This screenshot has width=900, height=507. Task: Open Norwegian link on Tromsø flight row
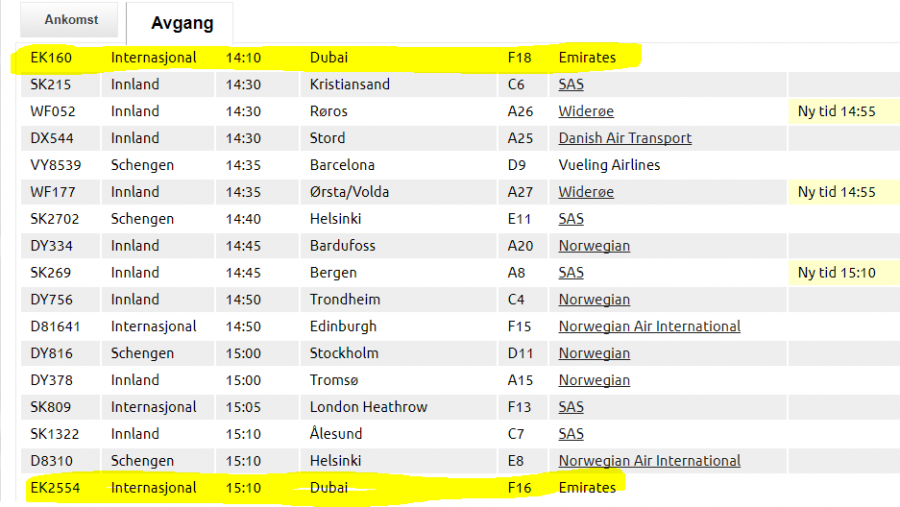pyautogui.click(x=594, y=381)
